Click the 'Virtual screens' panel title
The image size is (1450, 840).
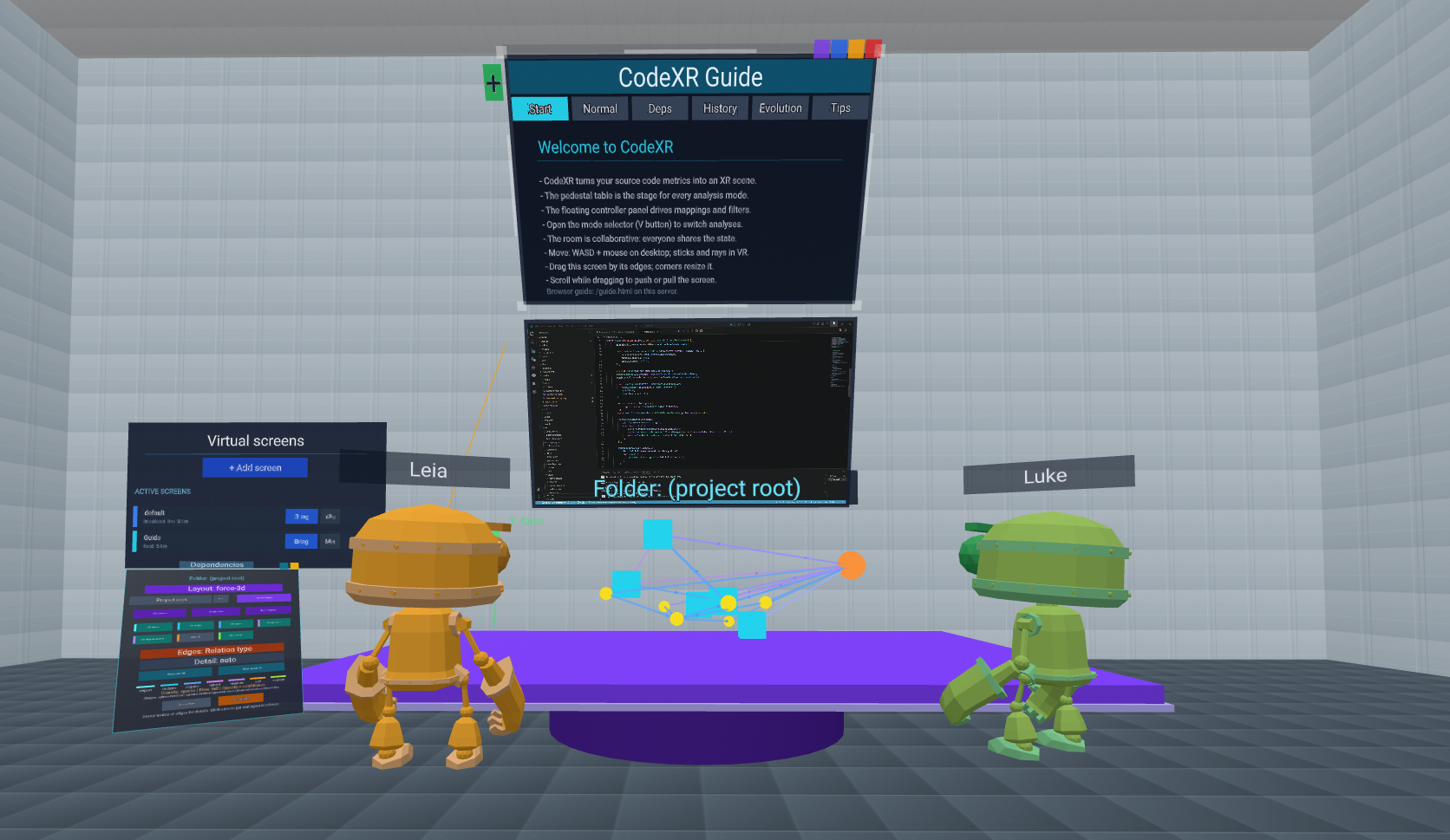click(x=256, y=440)
